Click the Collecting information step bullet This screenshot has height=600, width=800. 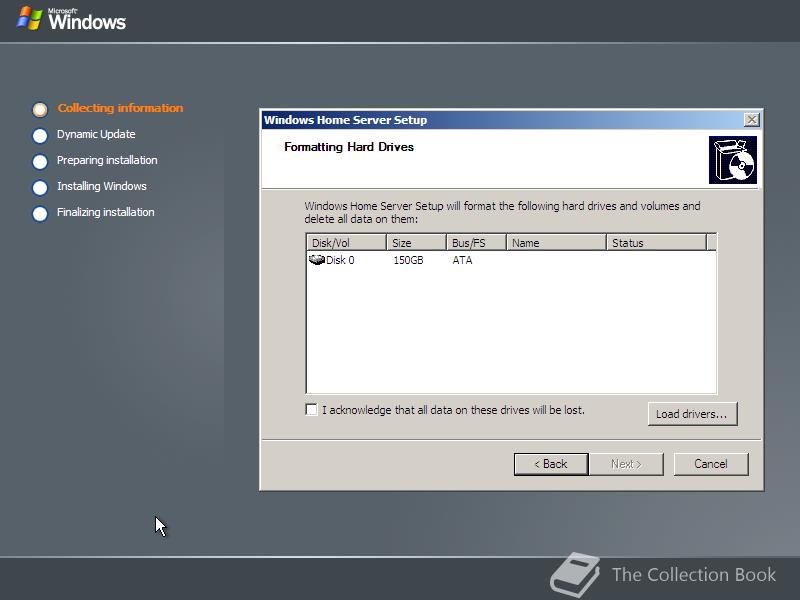point(40,109)
